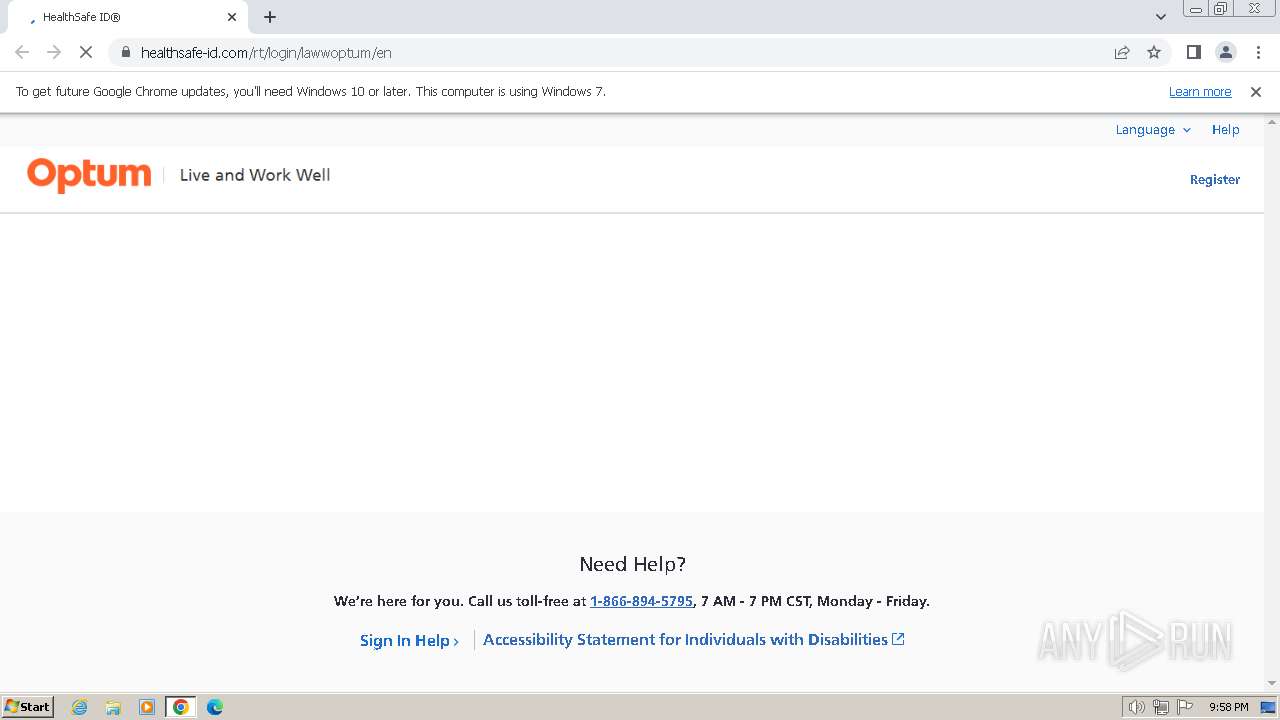The width and height of the screenshot is (1280, 720).
Task: Open the Learn more link
Action: tap(1200, 91)
